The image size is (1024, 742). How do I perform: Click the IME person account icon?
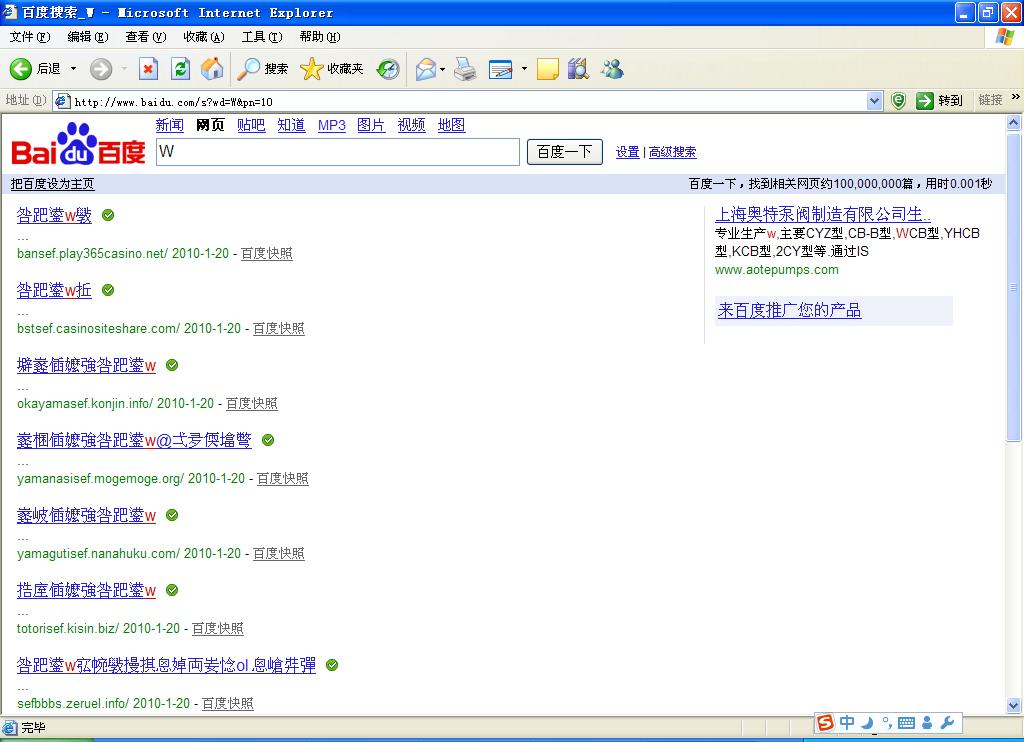927,722
